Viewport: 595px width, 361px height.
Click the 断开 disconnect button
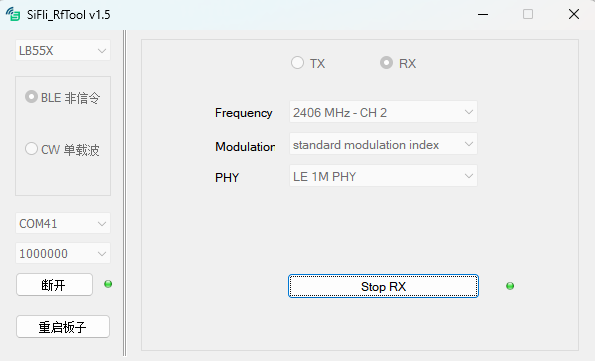54,284
